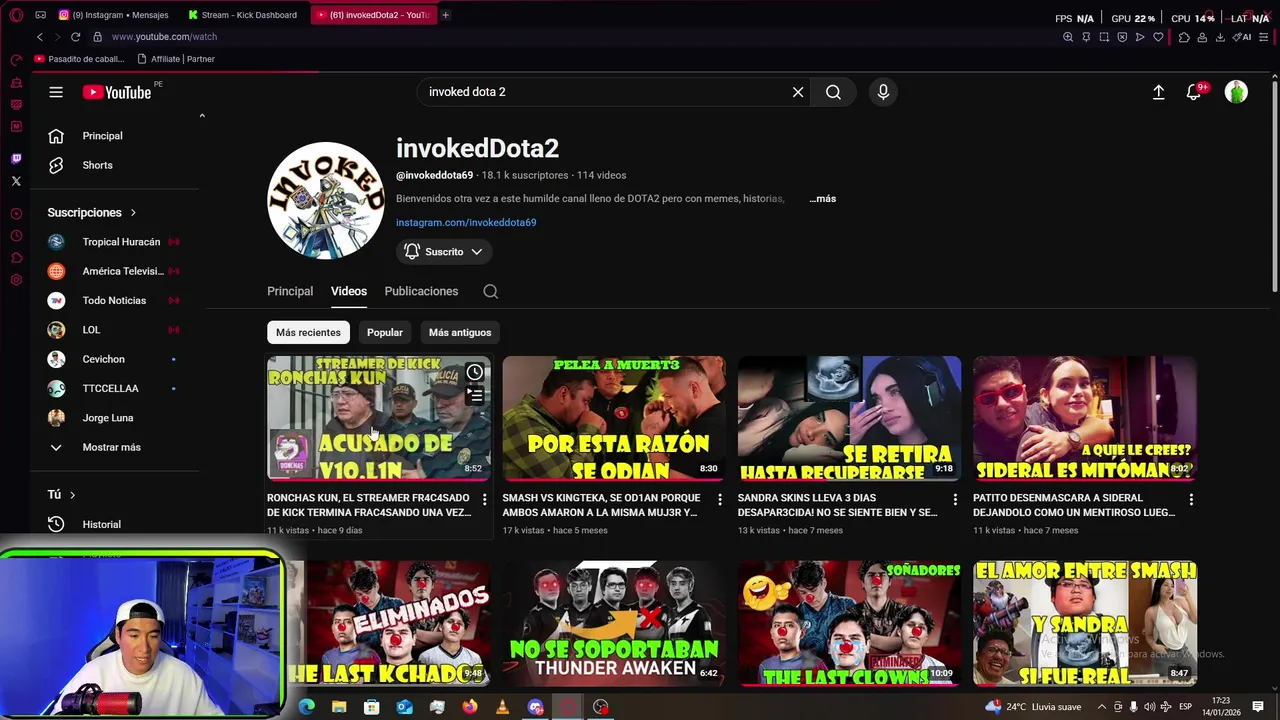The image size is (1280, 720).
Task: Open the browser downloads icon
Action: click(1220, 37)
